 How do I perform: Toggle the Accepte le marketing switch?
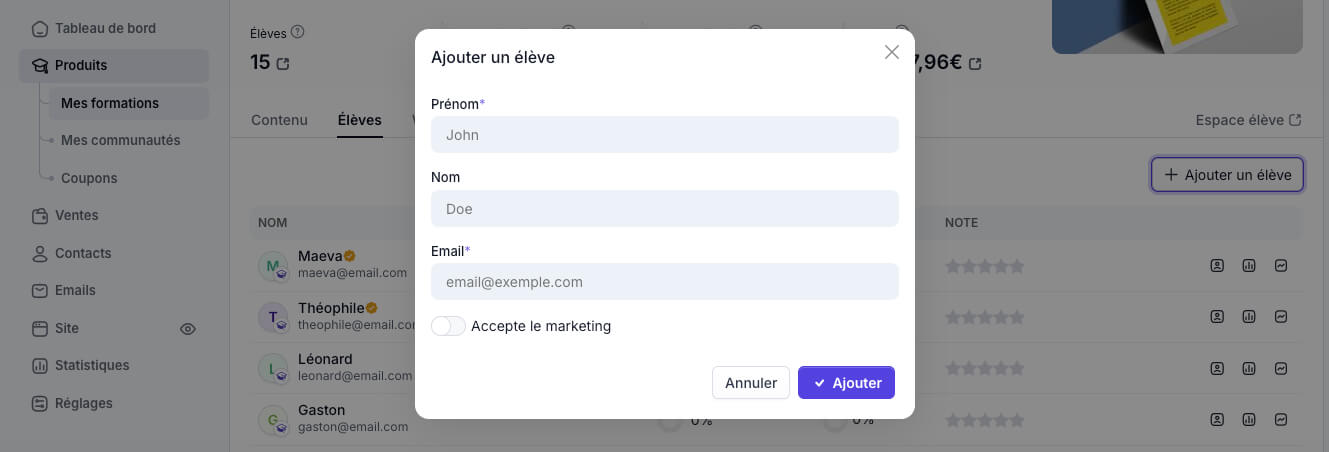(448, 326)
